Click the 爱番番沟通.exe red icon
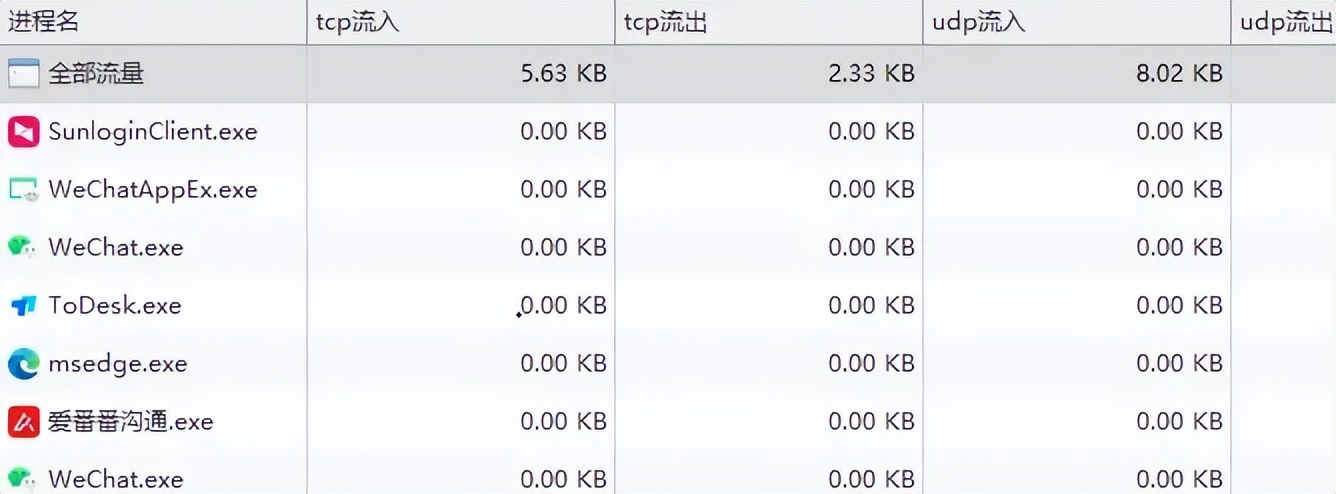The image size is (1336, 494). point(23,422)
